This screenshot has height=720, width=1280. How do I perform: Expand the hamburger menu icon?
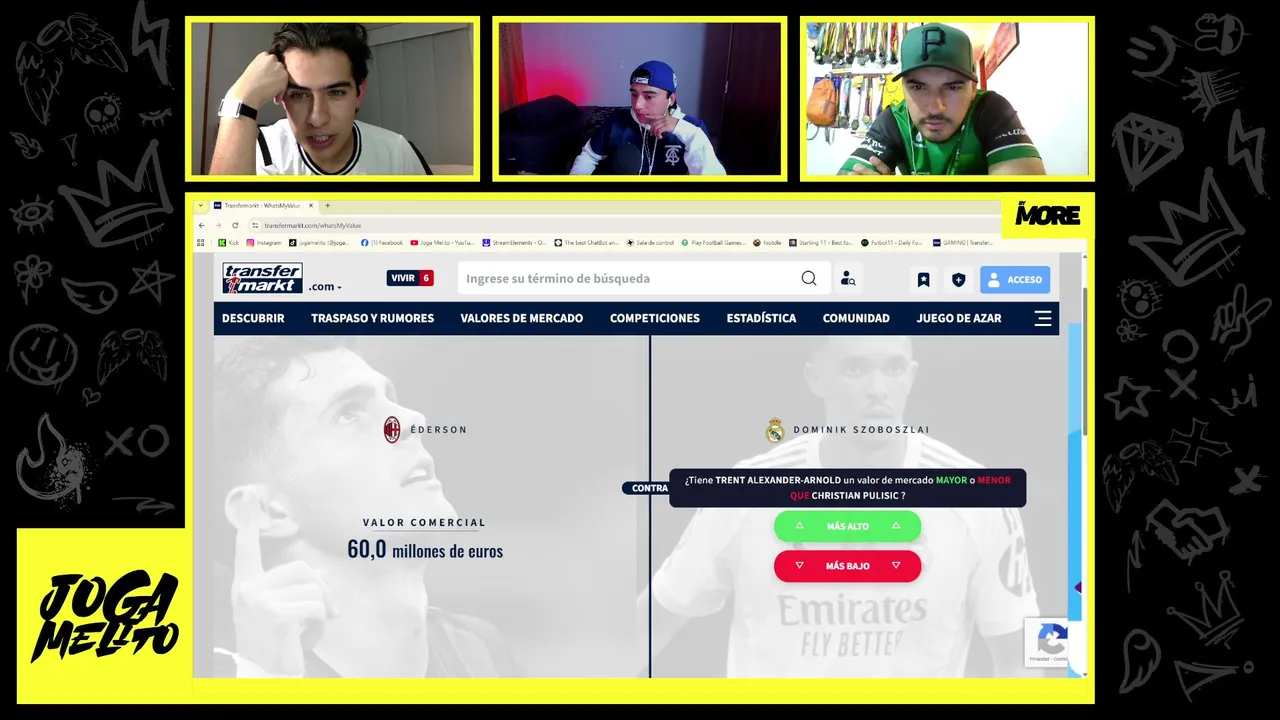[x=1043, y=318]
